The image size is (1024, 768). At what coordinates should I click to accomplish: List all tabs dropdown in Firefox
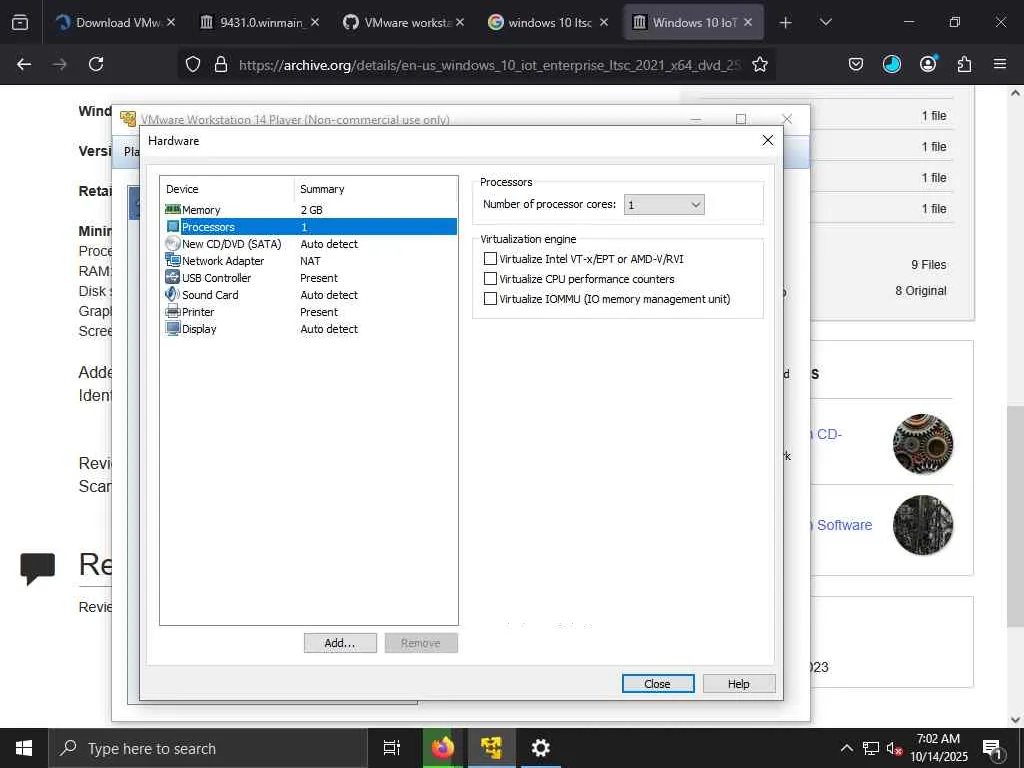point(825,22)
